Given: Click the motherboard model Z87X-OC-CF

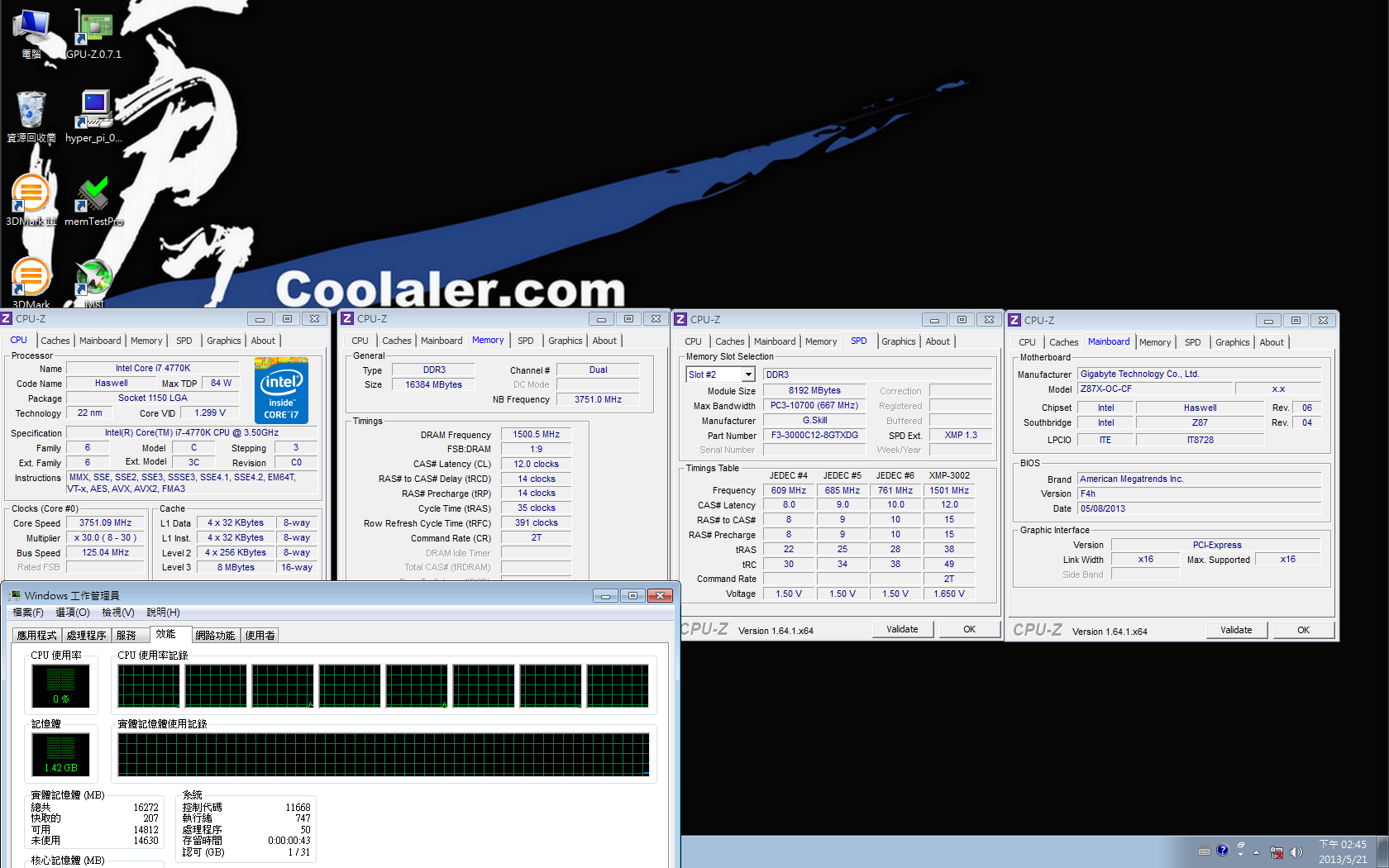Looking at the screenshot, I should 1155,389.
